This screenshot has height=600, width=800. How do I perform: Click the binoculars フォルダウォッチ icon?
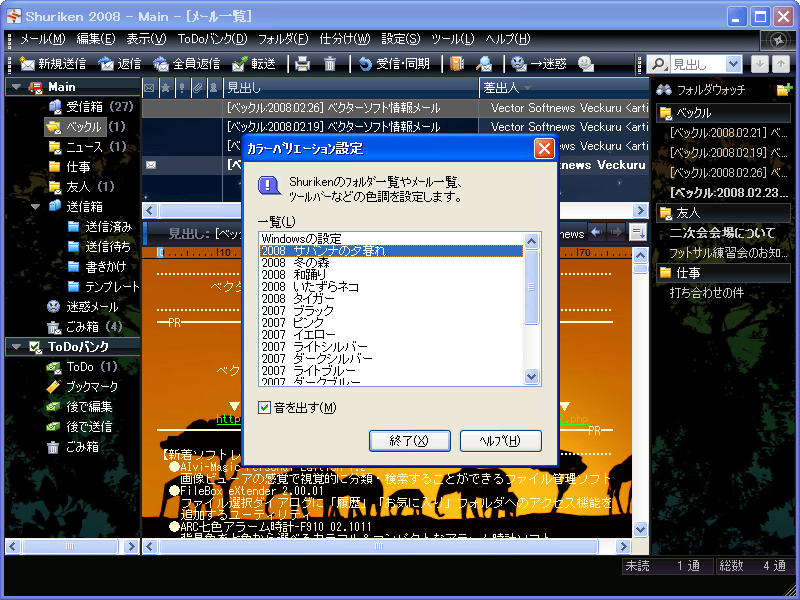(664, 90)
